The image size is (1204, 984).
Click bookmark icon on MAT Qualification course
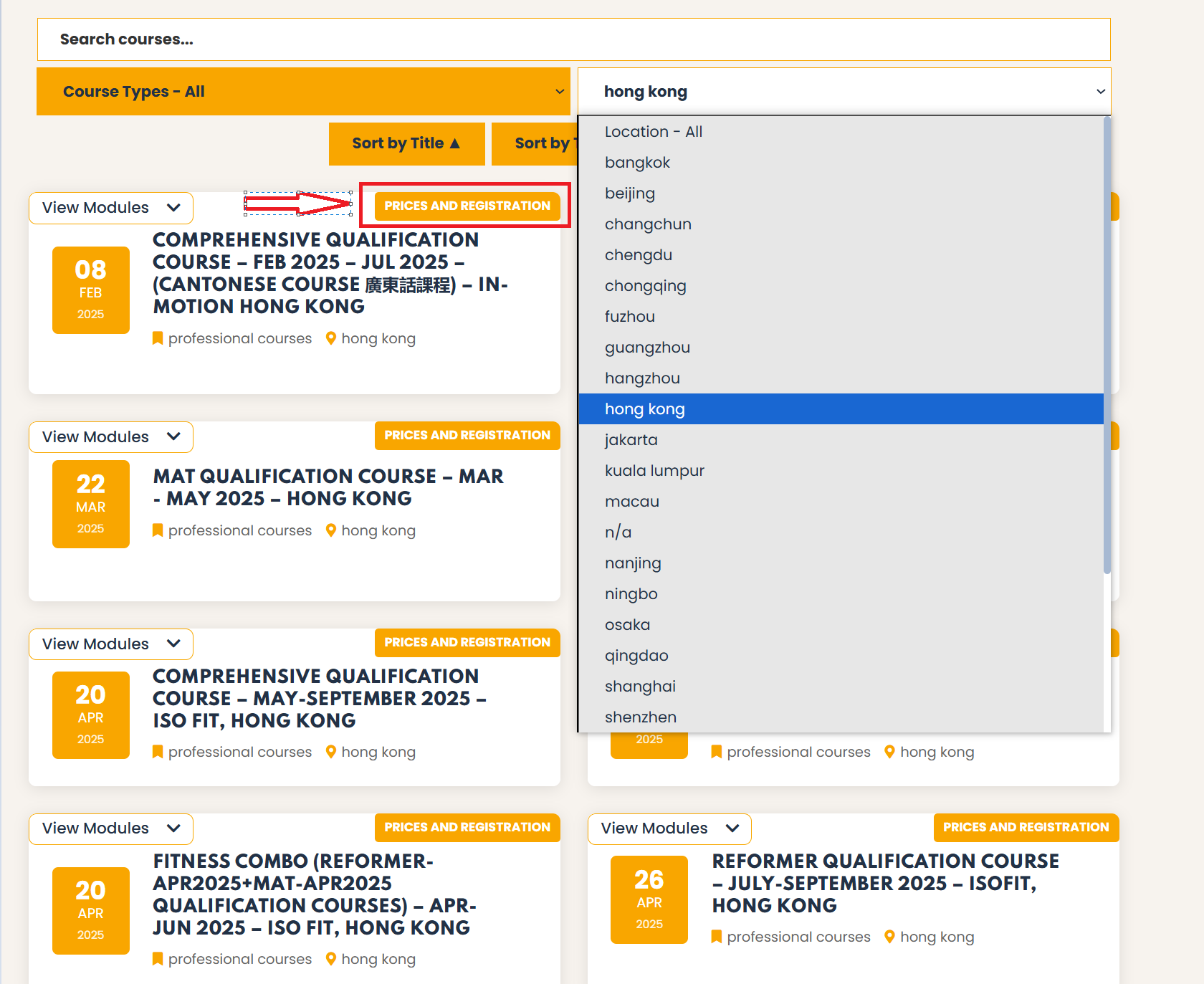tap(158, 530)
